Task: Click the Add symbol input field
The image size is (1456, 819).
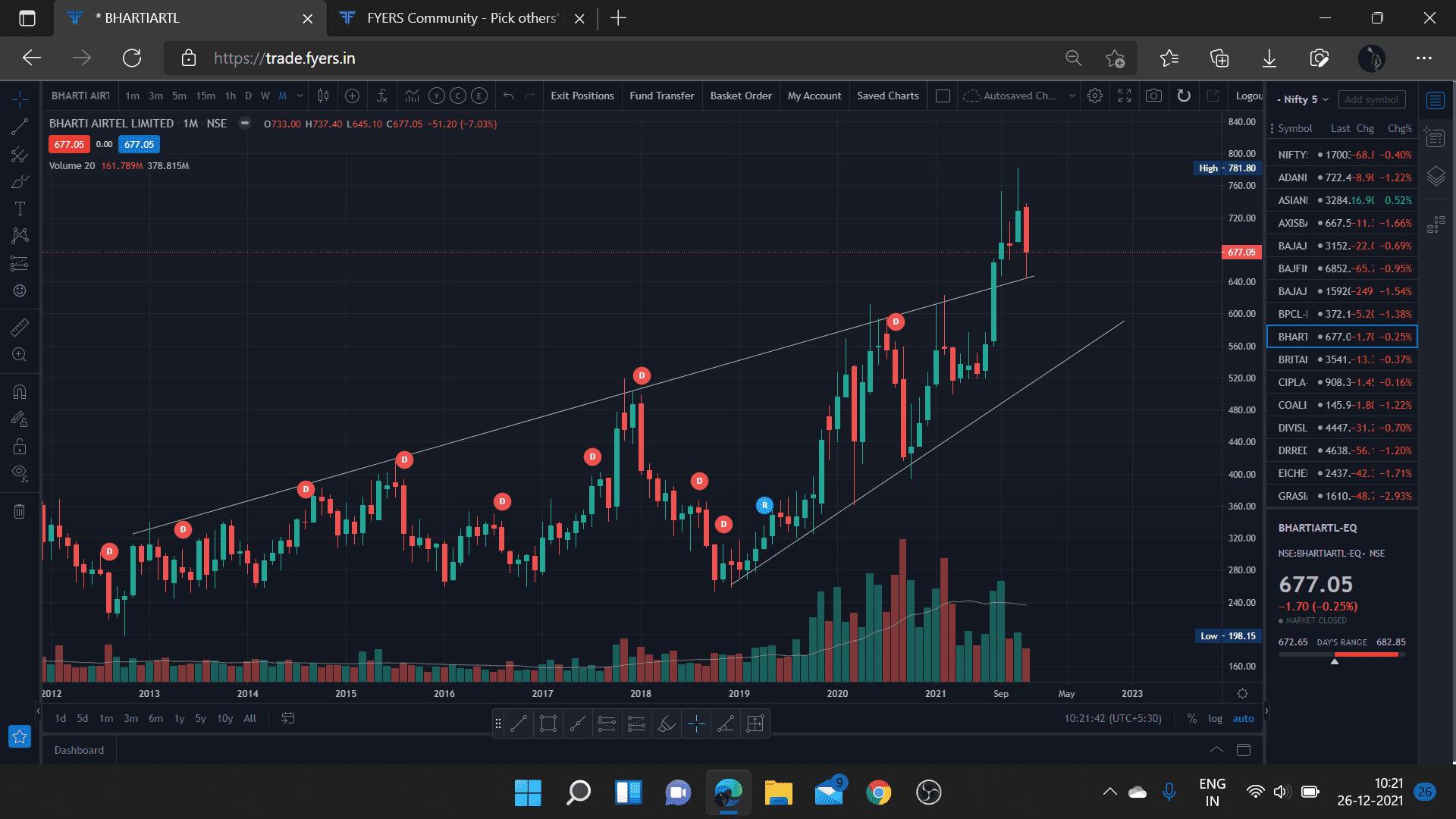Action: pyautogui.click(x=1371, y=99)
